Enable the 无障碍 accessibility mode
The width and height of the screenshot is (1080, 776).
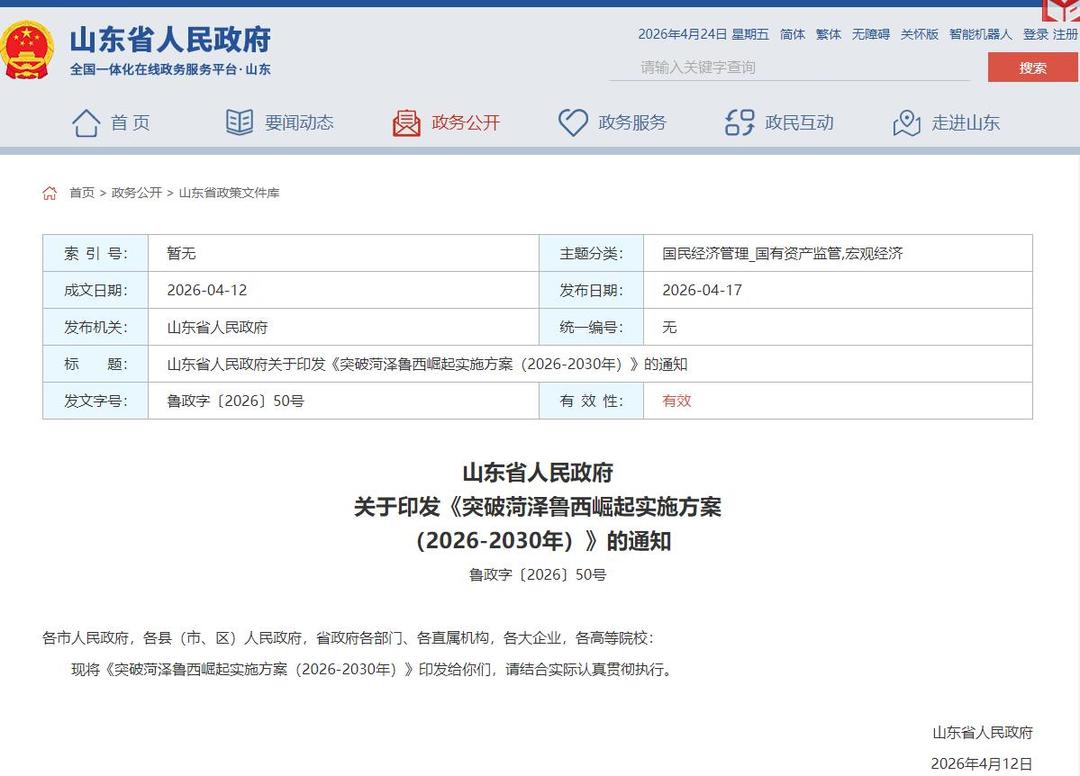point(873,34)
